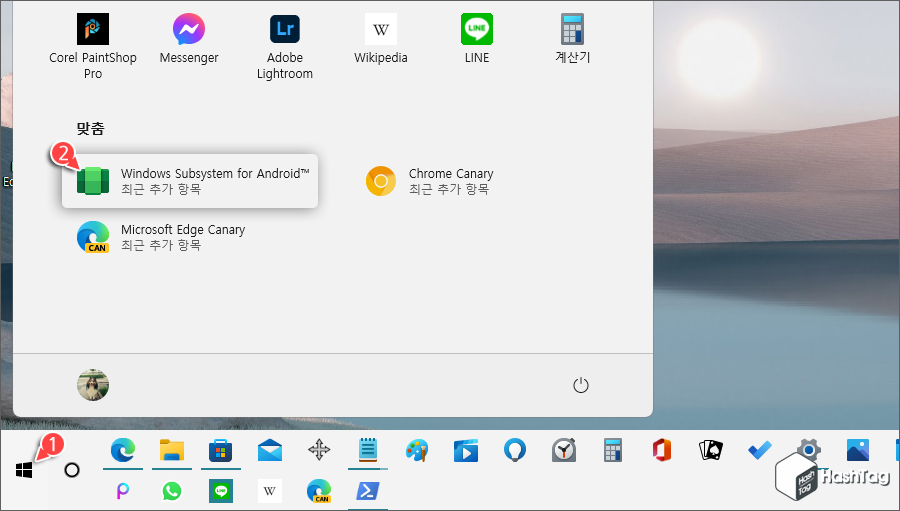Open the Tips lightbulb app on taskbar
Screen dimensions: 900x511
515,450
